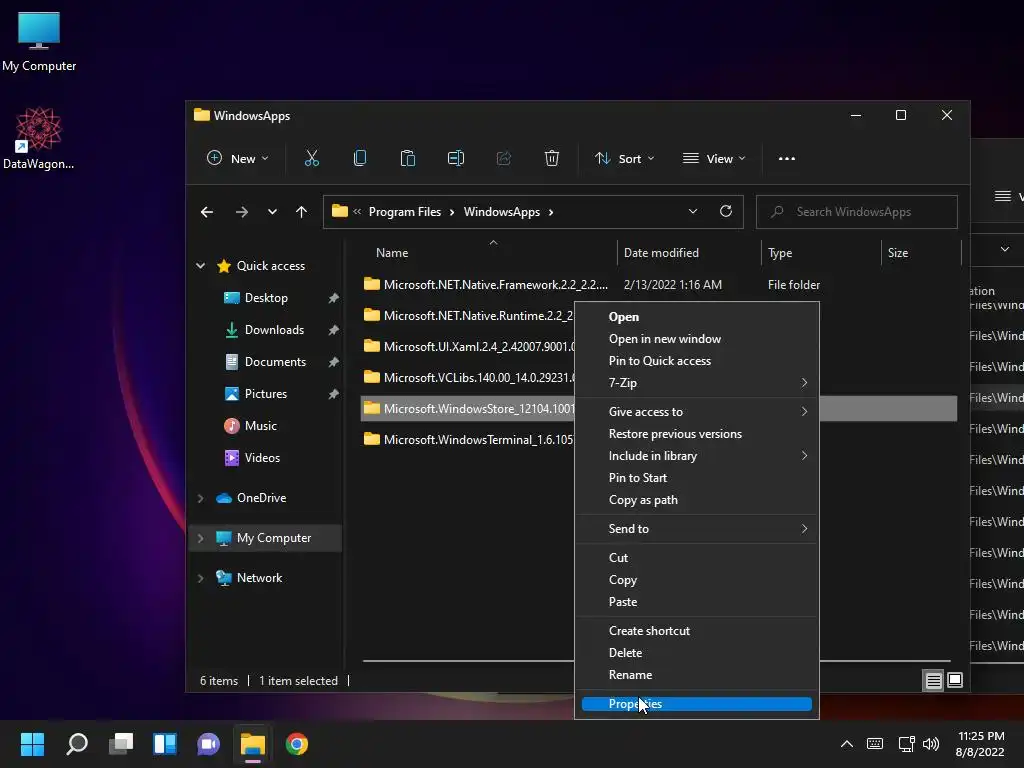
Task: Click Program Files in the address bar
Action: [x=404, y=212]
